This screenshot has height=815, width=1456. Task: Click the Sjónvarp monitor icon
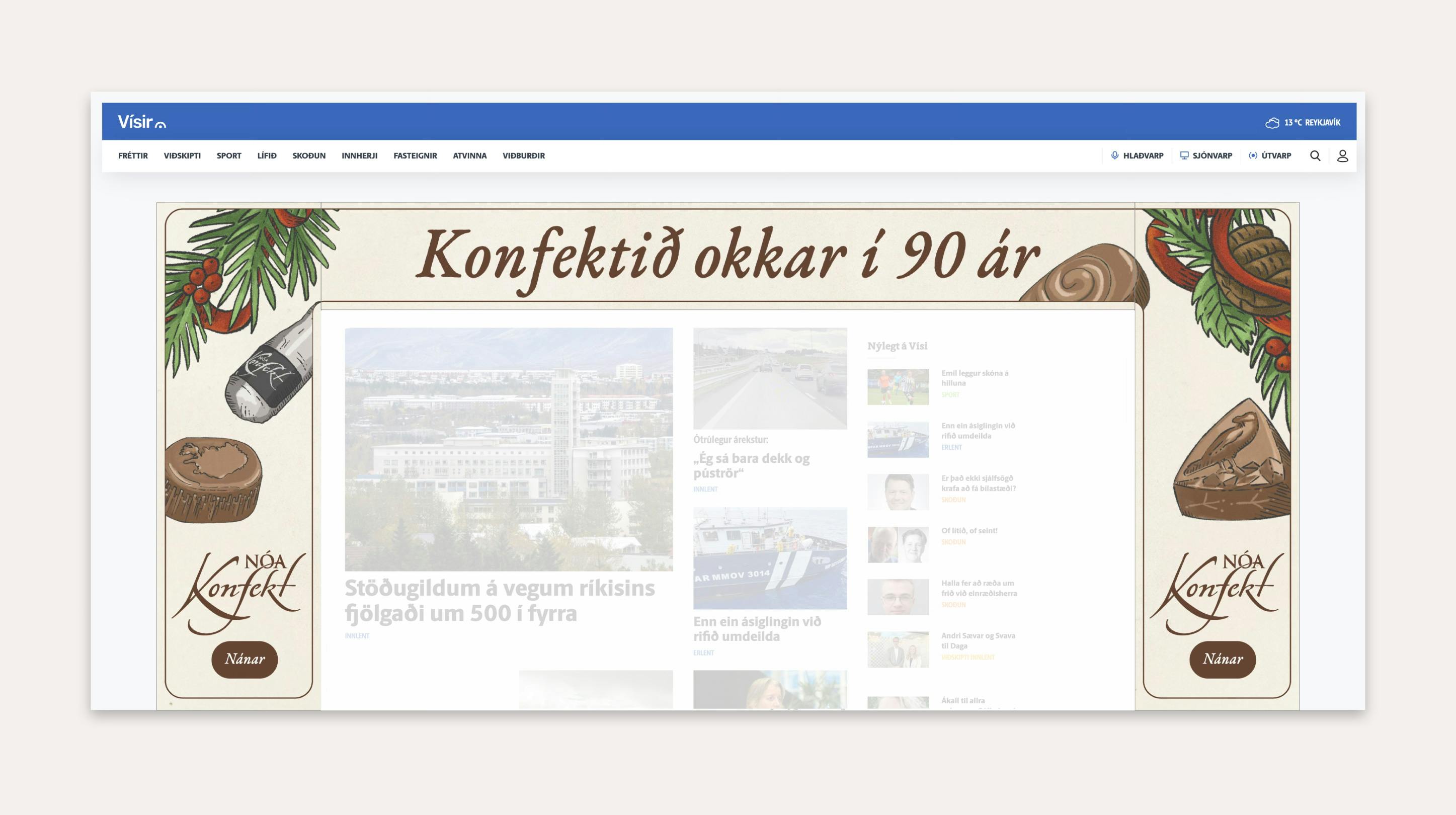(1184, 155)
